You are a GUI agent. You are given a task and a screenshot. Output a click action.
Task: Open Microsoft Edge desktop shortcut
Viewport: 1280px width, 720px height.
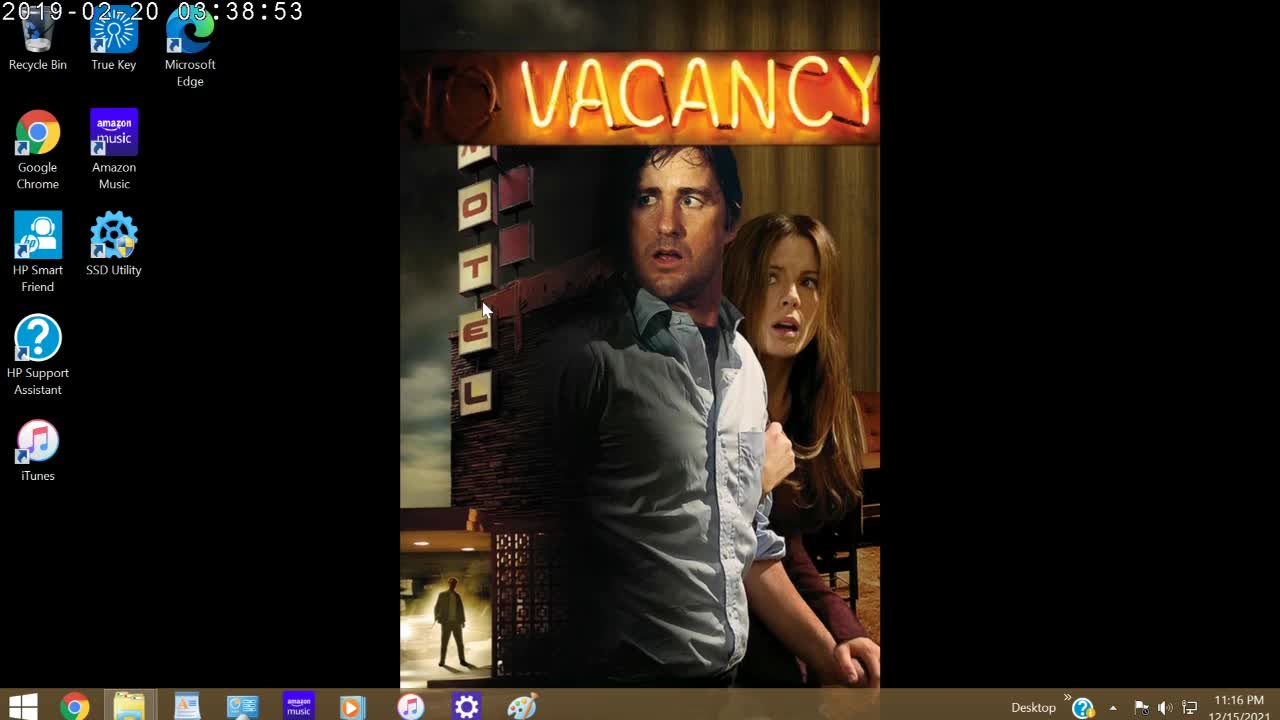click(x=190, y=48)
